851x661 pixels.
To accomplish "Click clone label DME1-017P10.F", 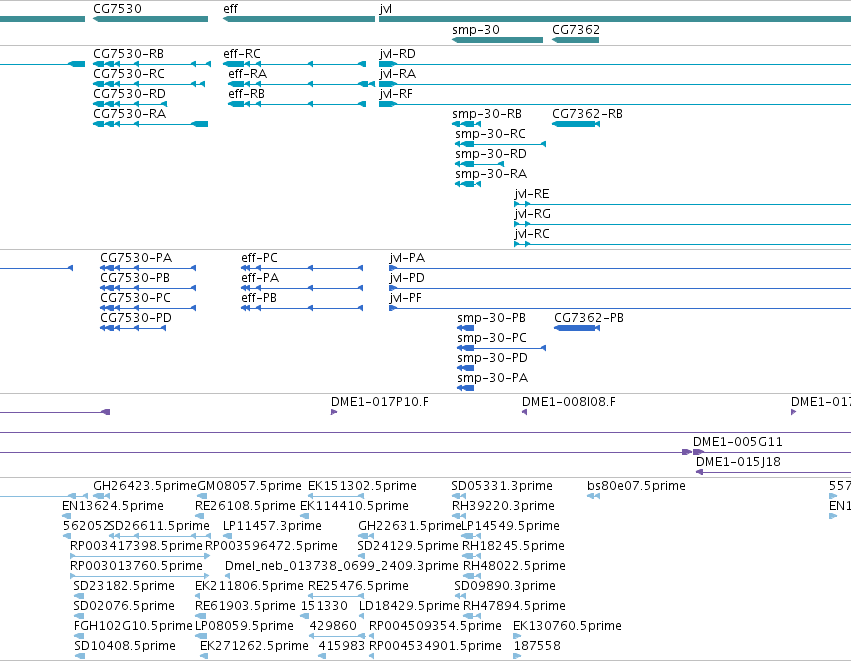I will [x=380, y=402].
